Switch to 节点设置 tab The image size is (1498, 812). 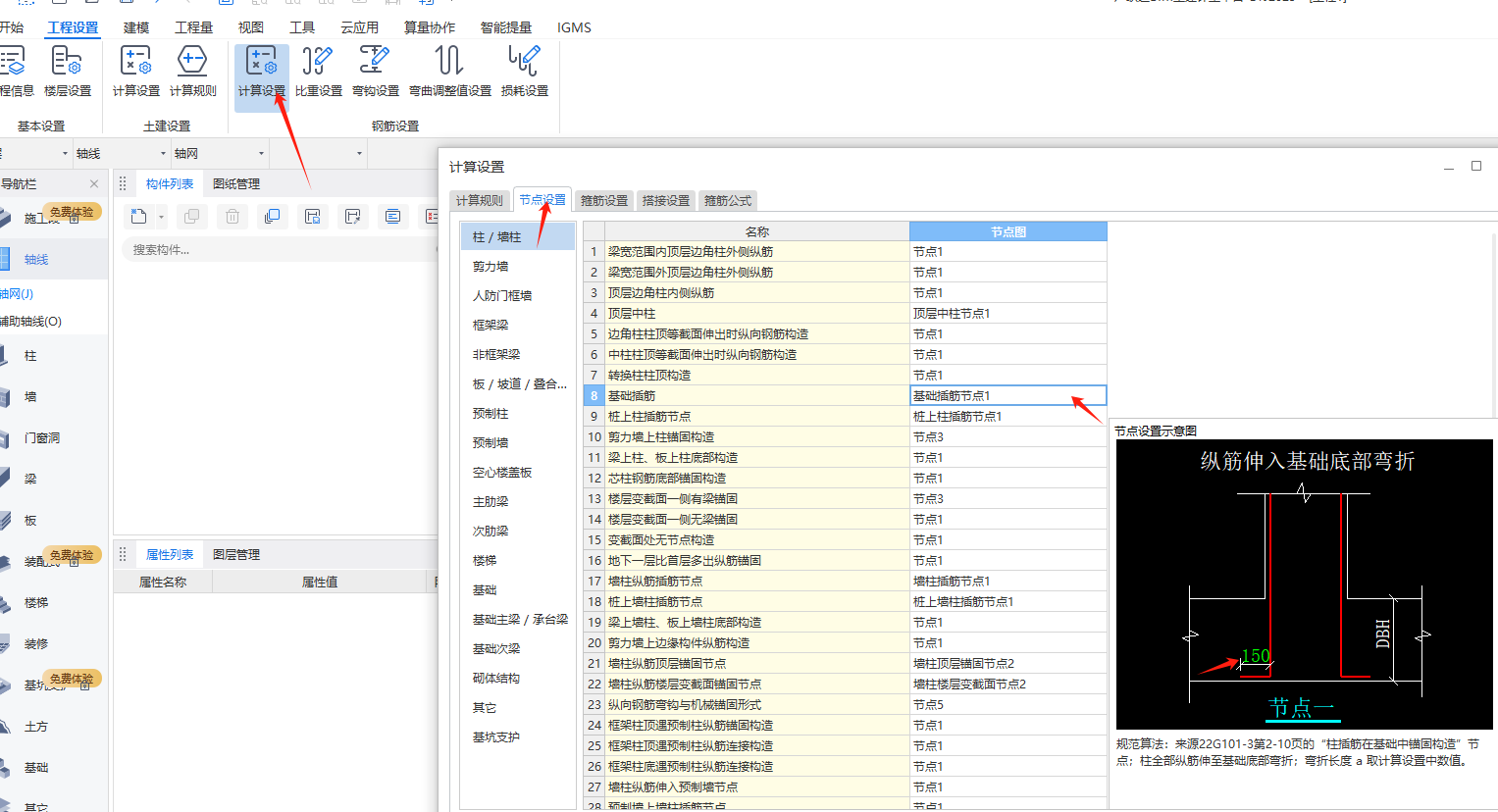pyautogui.click(x=542, y=199)
